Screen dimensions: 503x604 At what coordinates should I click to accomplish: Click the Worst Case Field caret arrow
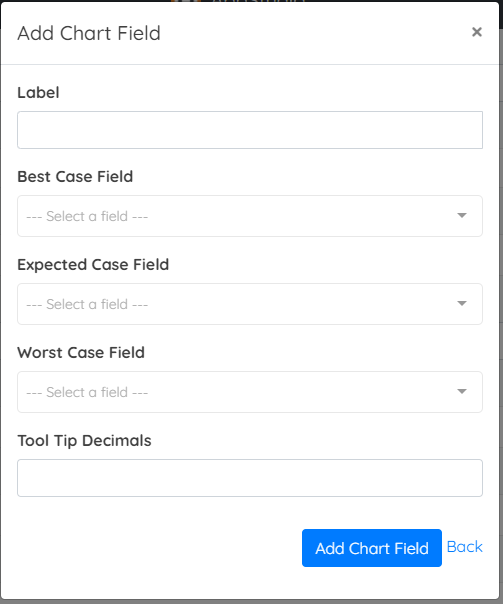click(462, 391)
